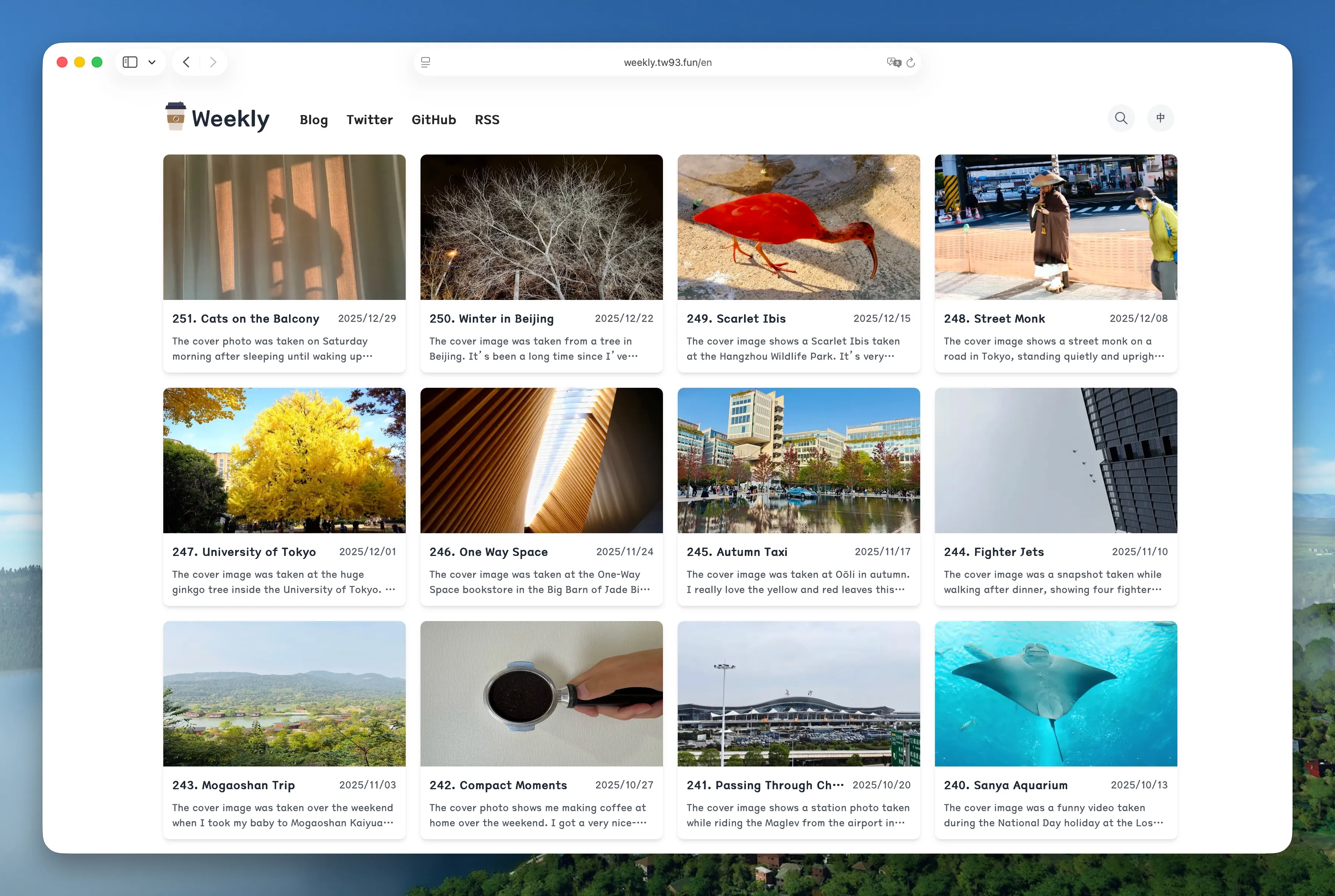Screen dimensions: 1335x896
Task: Open the 246. One Way Space post title
Action: 489,552
